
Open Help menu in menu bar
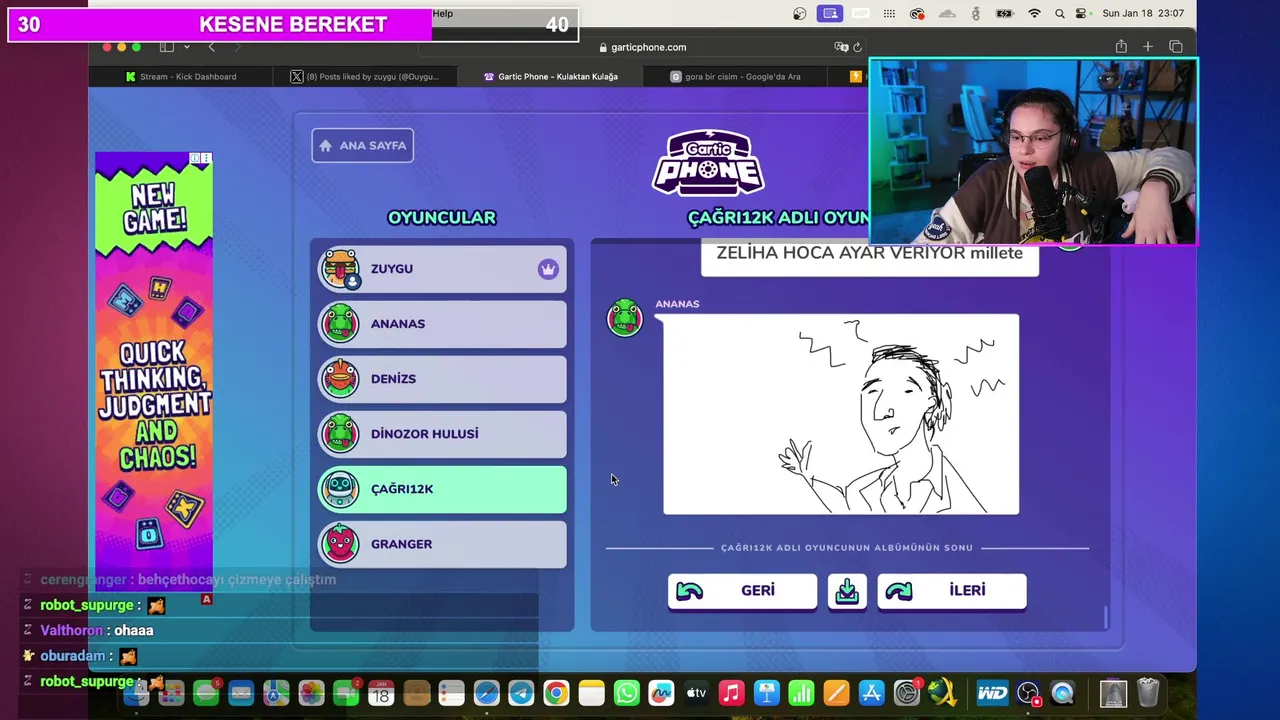pyautogui.click(x=443, y=14)
